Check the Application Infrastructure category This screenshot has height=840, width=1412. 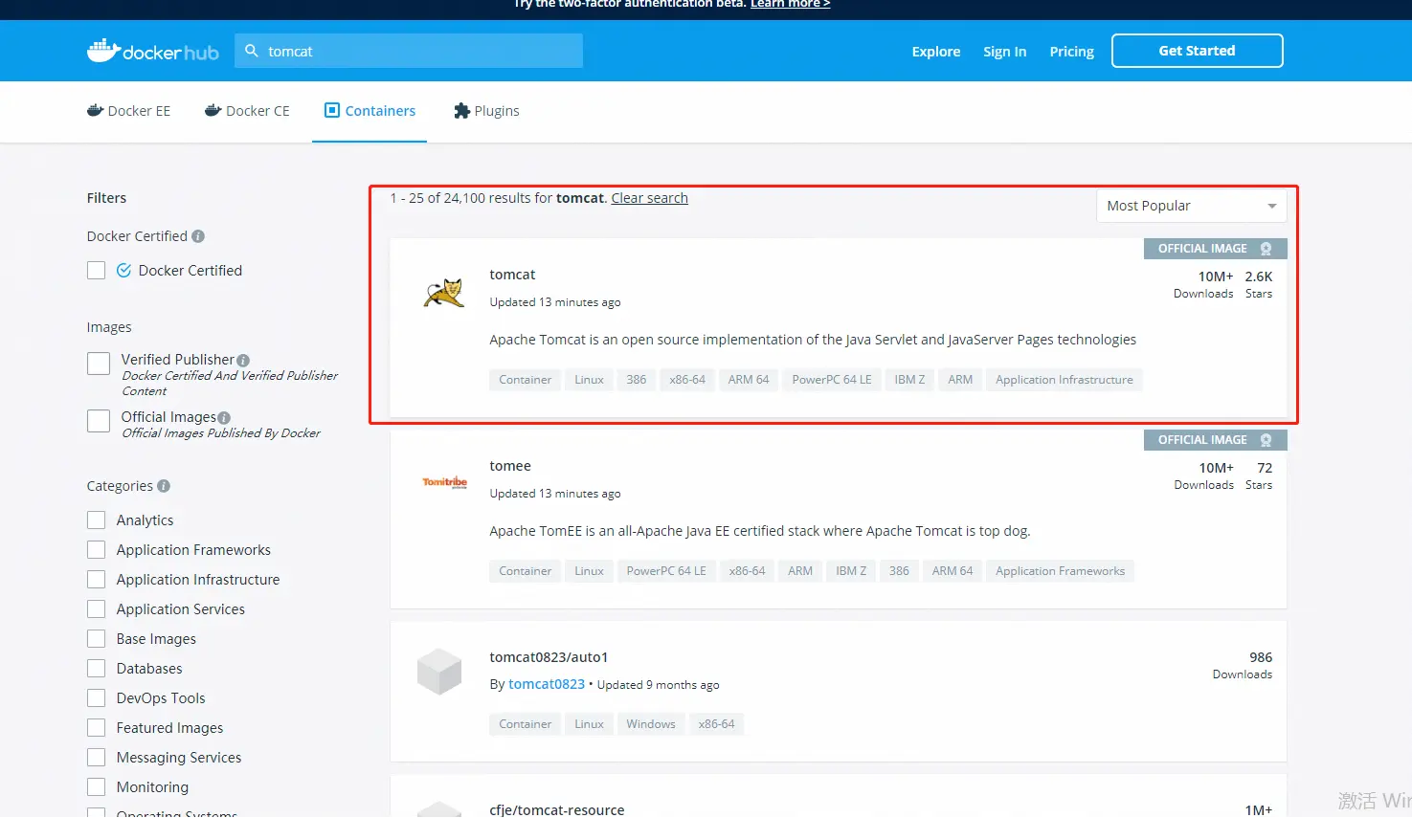coord(96,580)
